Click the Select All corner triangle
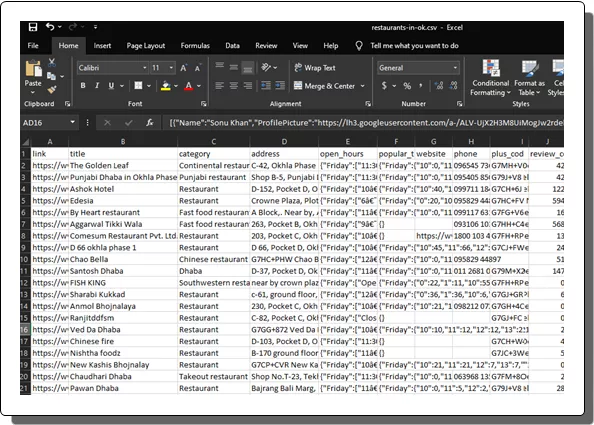 [x=26, y=142]
